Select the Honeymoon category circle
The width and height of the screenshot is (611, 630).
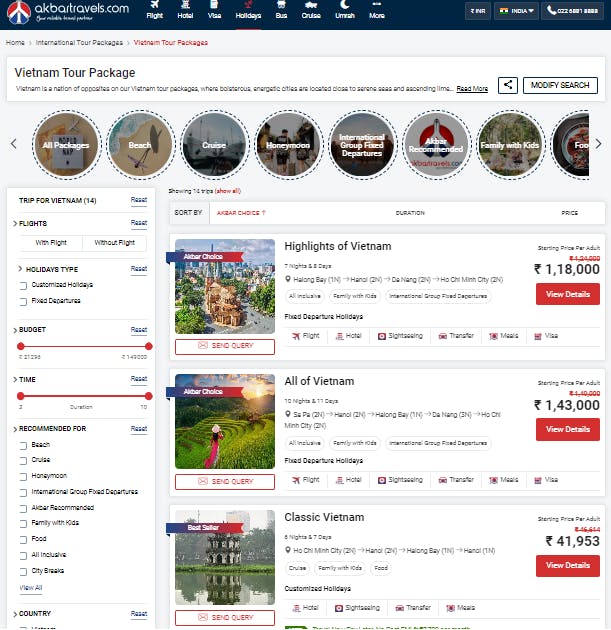[x=288, y=145]
